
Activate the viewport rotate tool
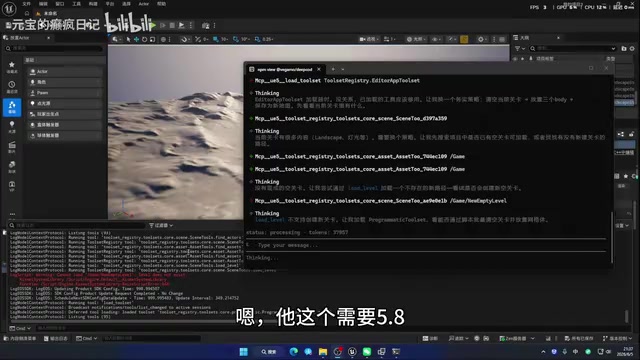click(x=144, y=39)
